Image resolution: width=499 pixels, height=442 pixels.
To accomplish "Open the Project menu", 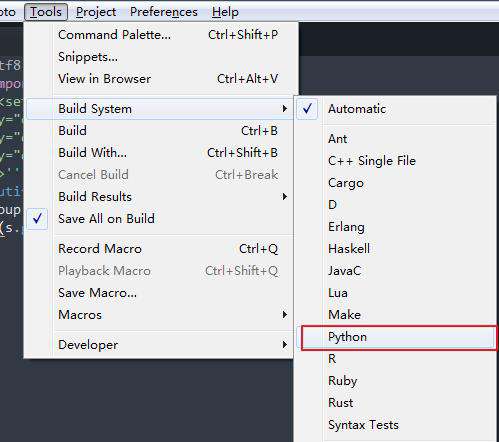I will pos(96,12).
